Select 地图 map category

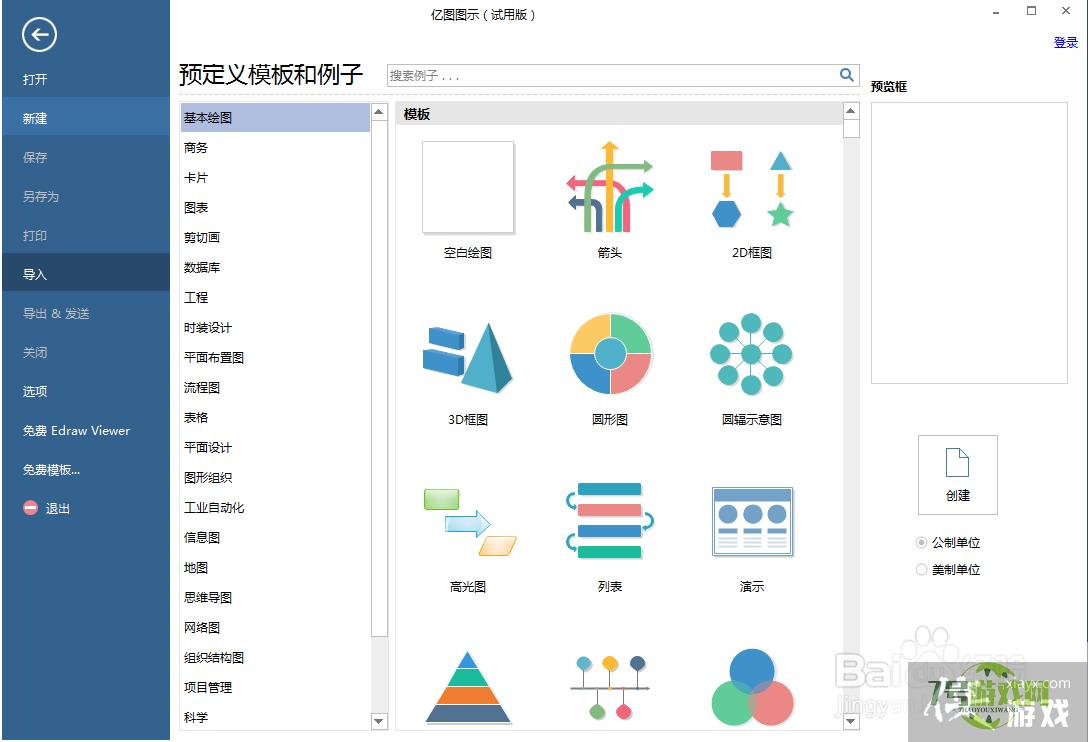[275, 567]
